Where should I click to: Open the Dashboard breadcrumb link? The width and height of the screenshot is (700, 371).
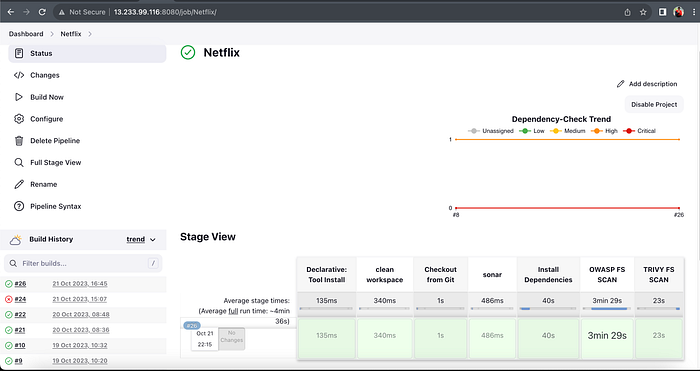[26, 34]
